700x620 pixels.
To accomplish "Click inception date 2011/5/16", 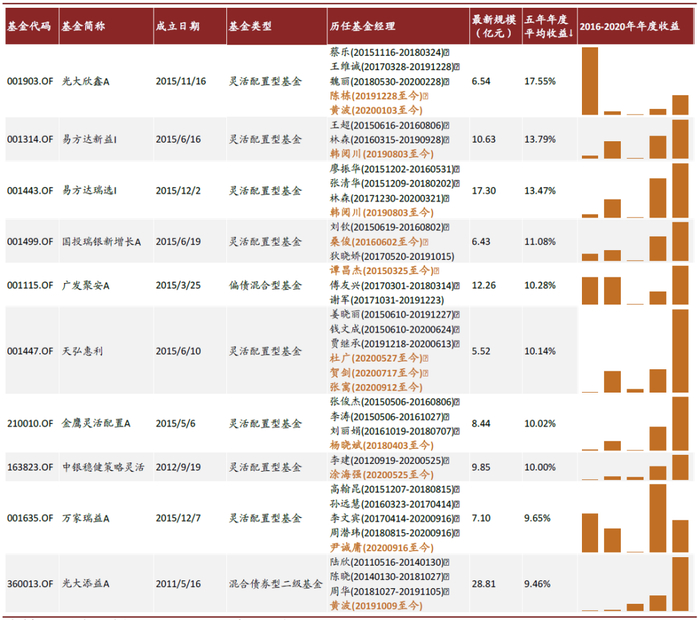I will (x=178, y=583).
